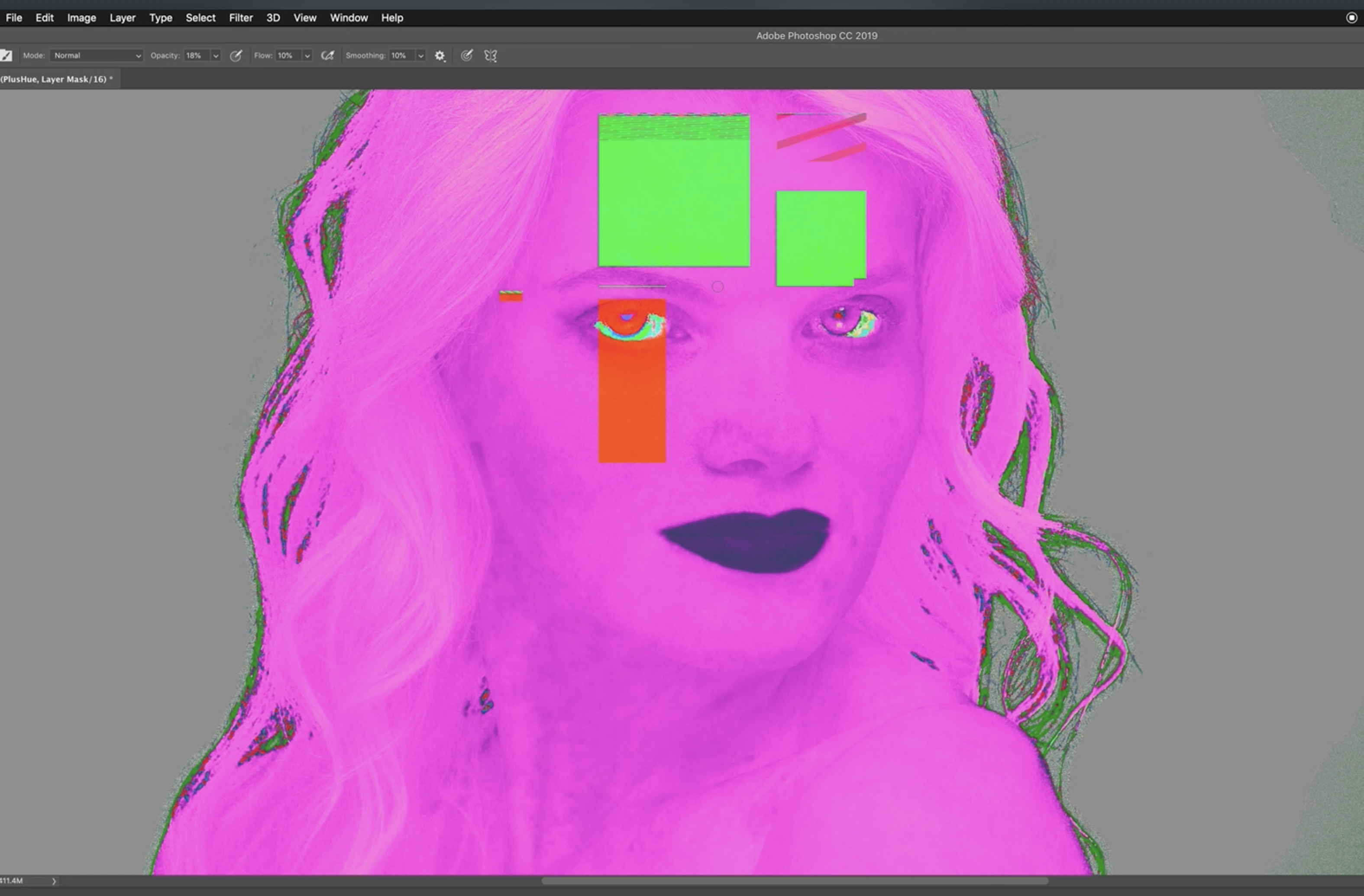
Task: Open the View menu
Action: tap(305, 18)
